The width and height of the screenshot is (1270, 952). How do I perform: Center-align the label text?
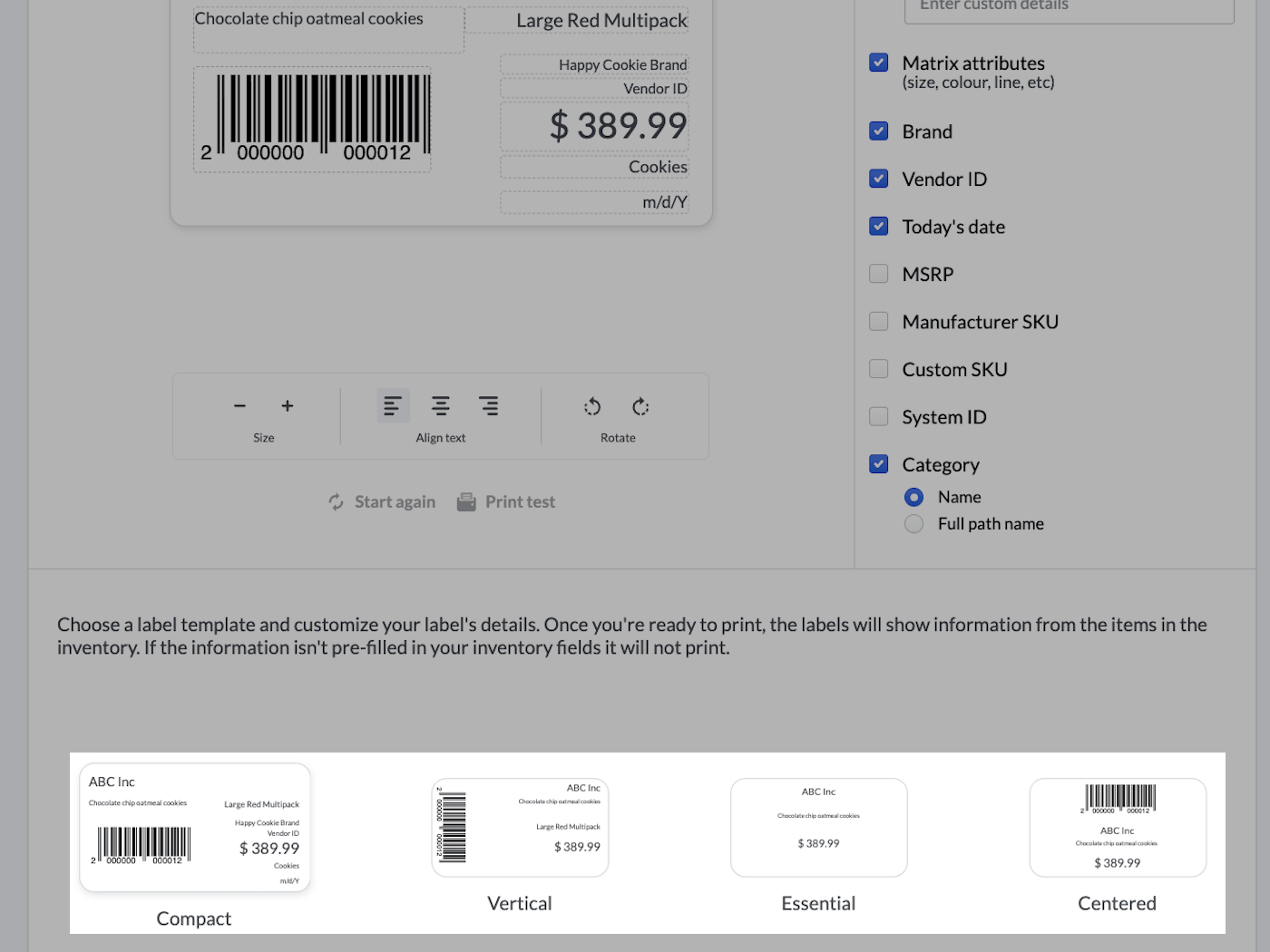(441, 406)
